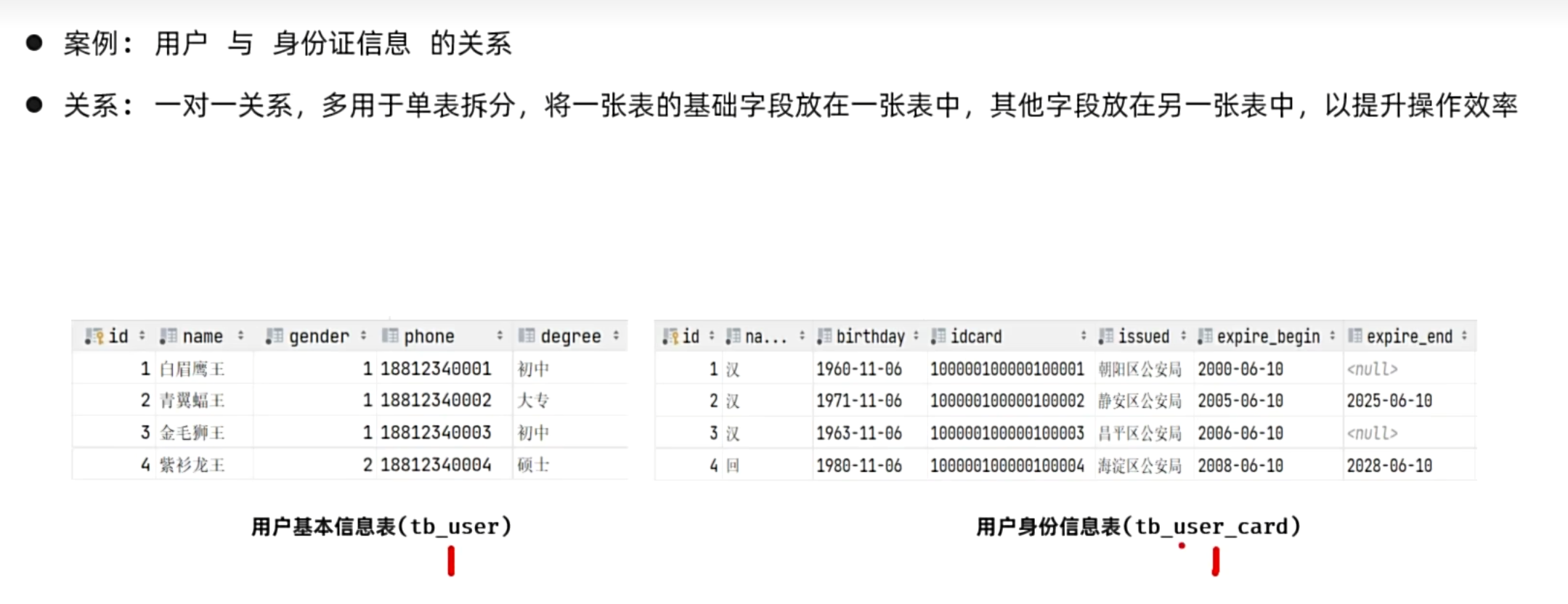Select the degree cell 大专
Image resolution: width=1568 pixels, height=604 pixels.
(x=533, y=401)
